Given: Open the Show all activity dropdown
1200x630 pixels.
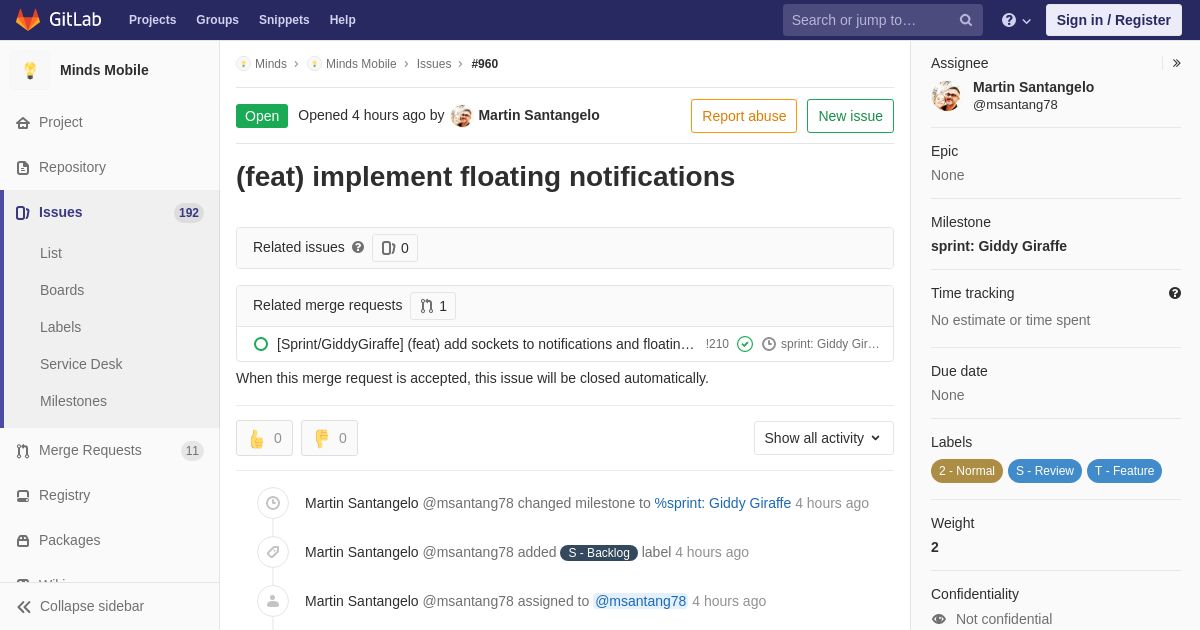Looking at the screenshot, I should pyautogui.click(x=823, y=438).
